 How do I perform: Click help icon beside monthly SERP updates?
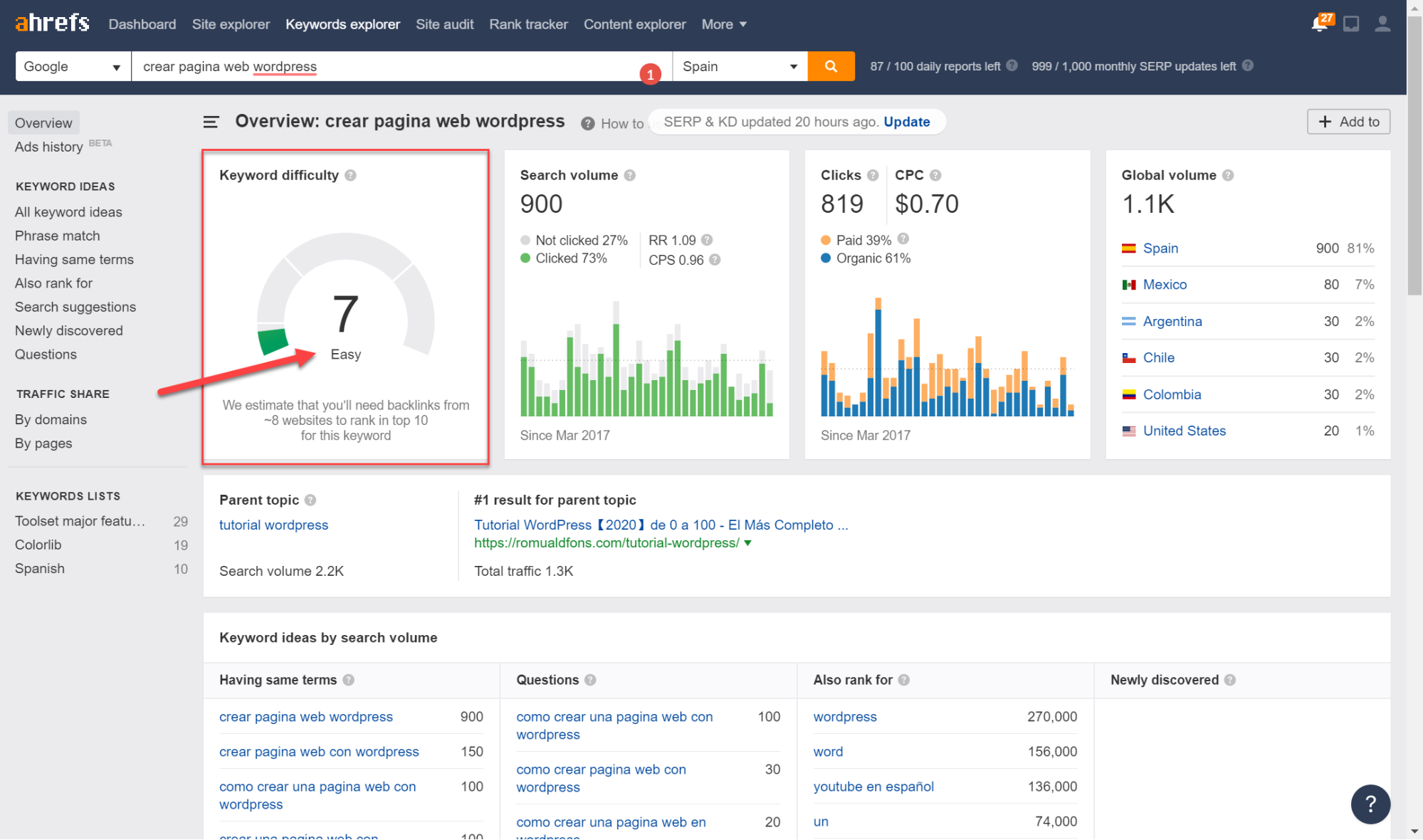(1247, 65)
